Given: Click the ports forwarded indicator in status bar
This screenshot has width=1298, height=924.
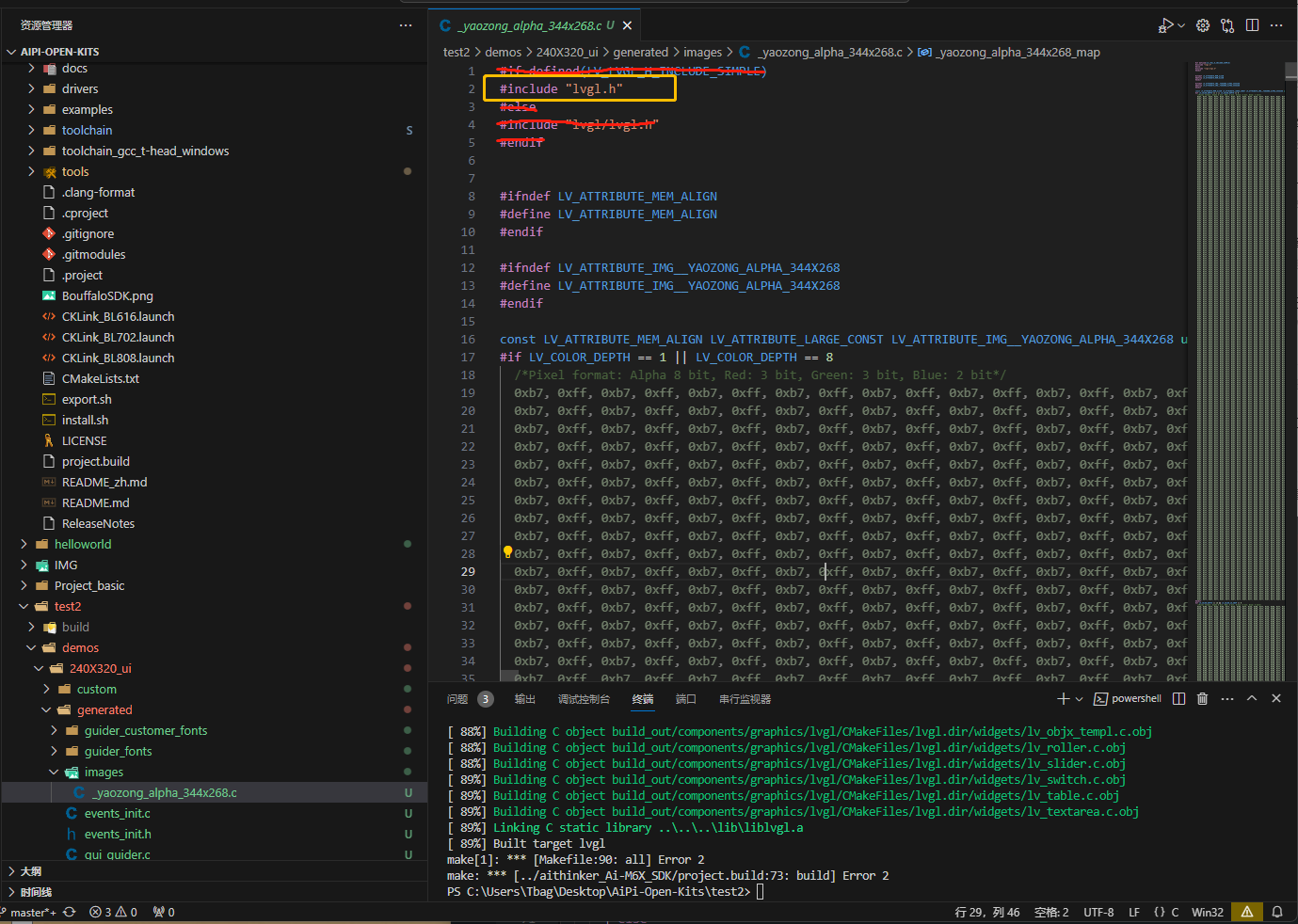Looking at the screenshot, I should click(x=164, y=912).
